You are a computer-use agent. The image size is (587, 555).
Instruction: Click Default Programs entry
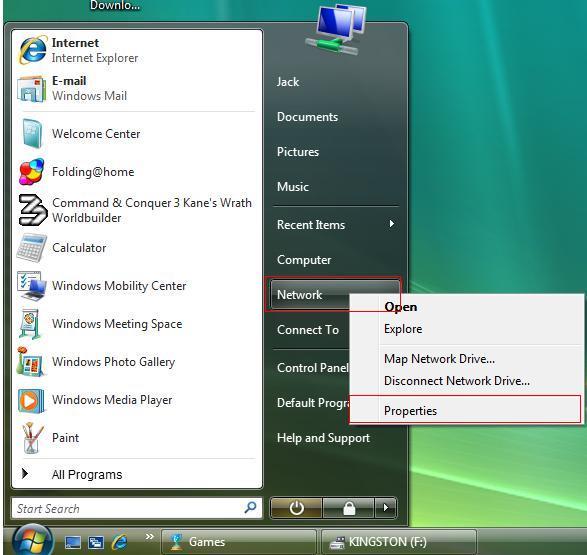pos(313,403)
